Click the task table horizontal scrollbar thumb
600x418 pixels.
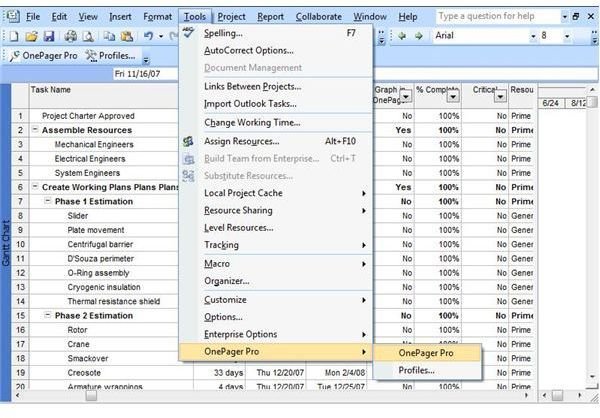coord(91,395)
